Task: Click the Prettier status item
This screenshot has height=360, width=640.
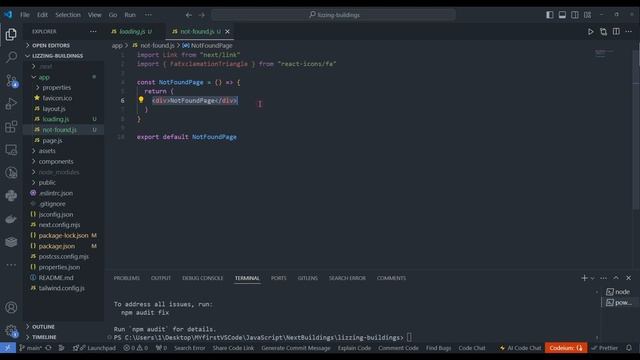Action: point(604,348)
